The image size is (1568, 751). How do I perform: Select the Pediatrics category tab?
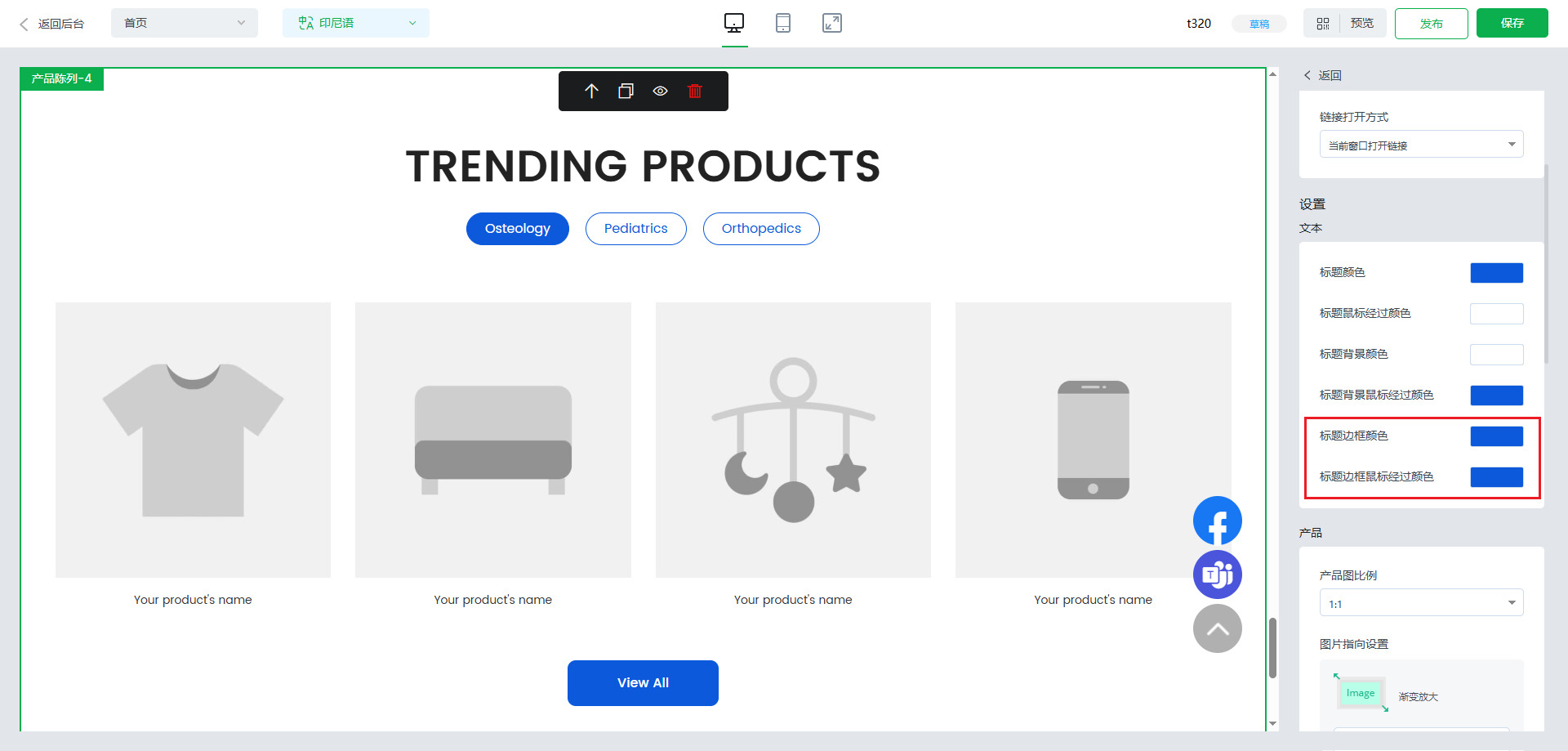click(x=635, y=229)
